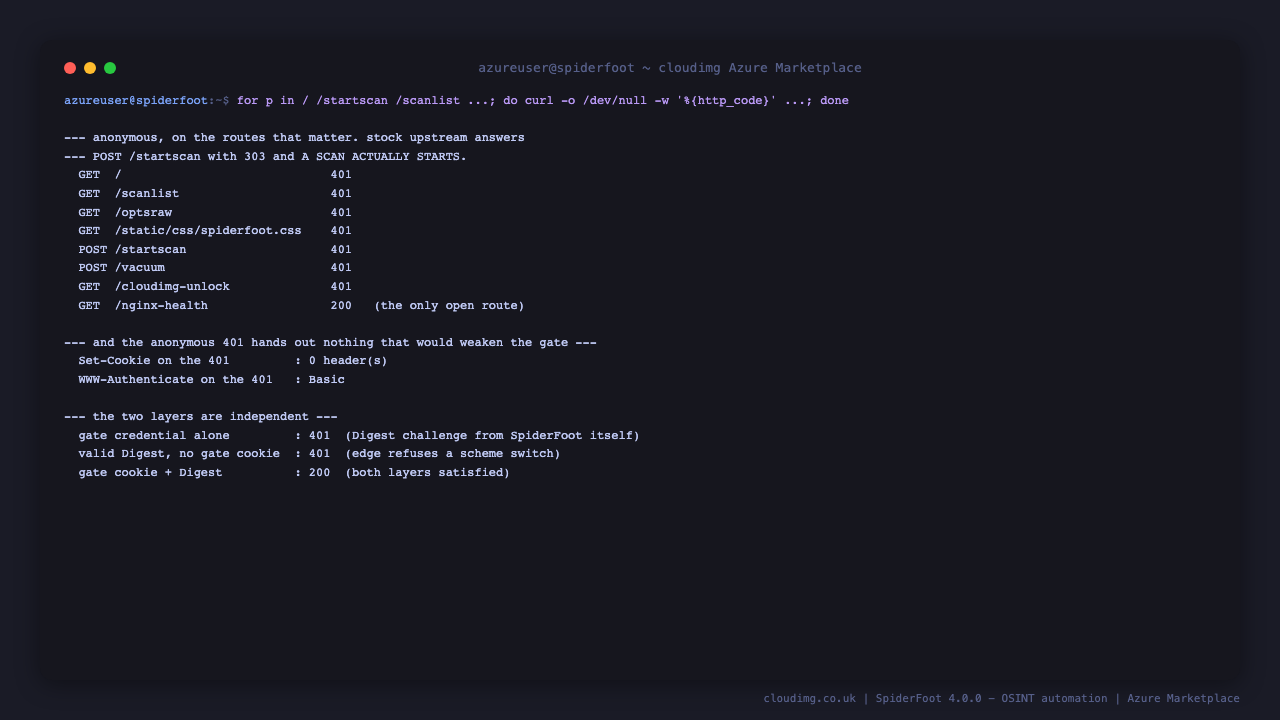Click the terminal title azureuser@spiderfoot
Viewport: 1280px width, 720px height.
tap(556, 68)
